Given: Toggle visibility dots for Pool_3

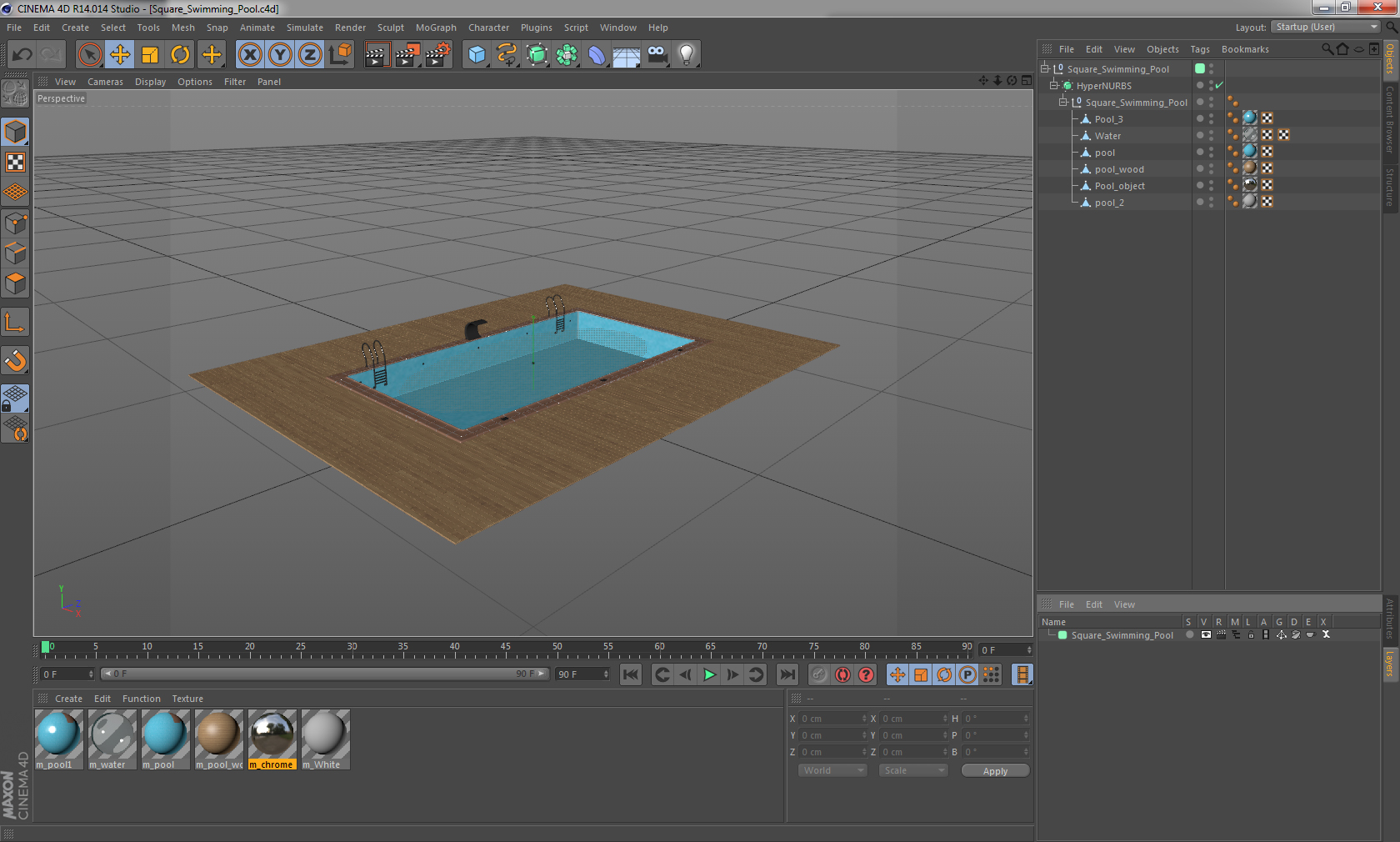Looking at the screenshot, I should click(1212, 118).
